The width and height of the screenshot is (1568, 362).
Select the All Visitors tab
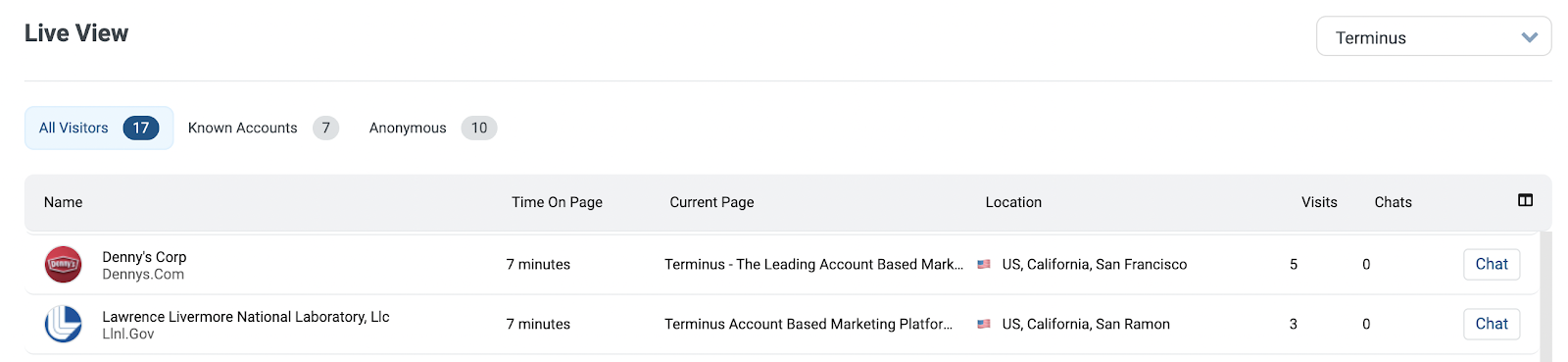click(x=99, y=129)
